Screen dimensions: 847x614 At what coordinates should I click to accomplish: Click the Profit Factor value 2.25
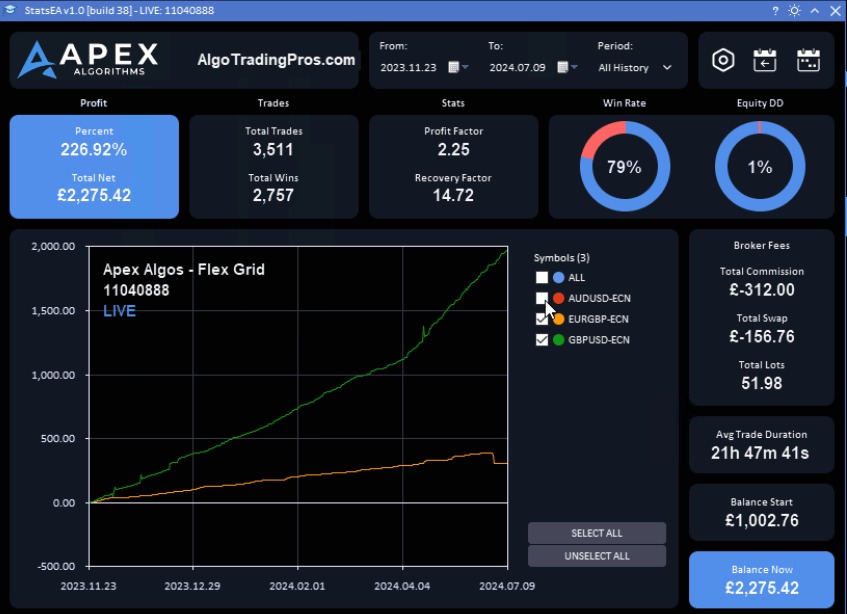pyautogui.click(x=453, y=150)
